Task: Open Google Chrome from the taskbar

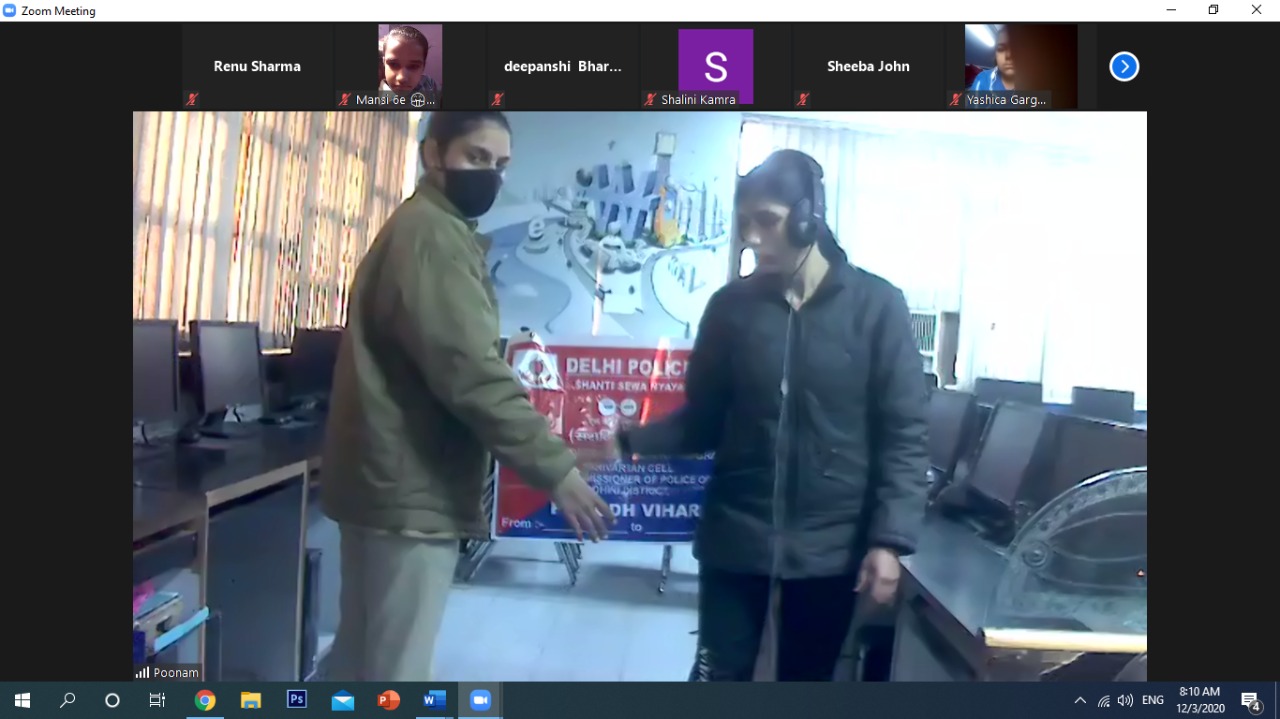Action: point(205,700)
